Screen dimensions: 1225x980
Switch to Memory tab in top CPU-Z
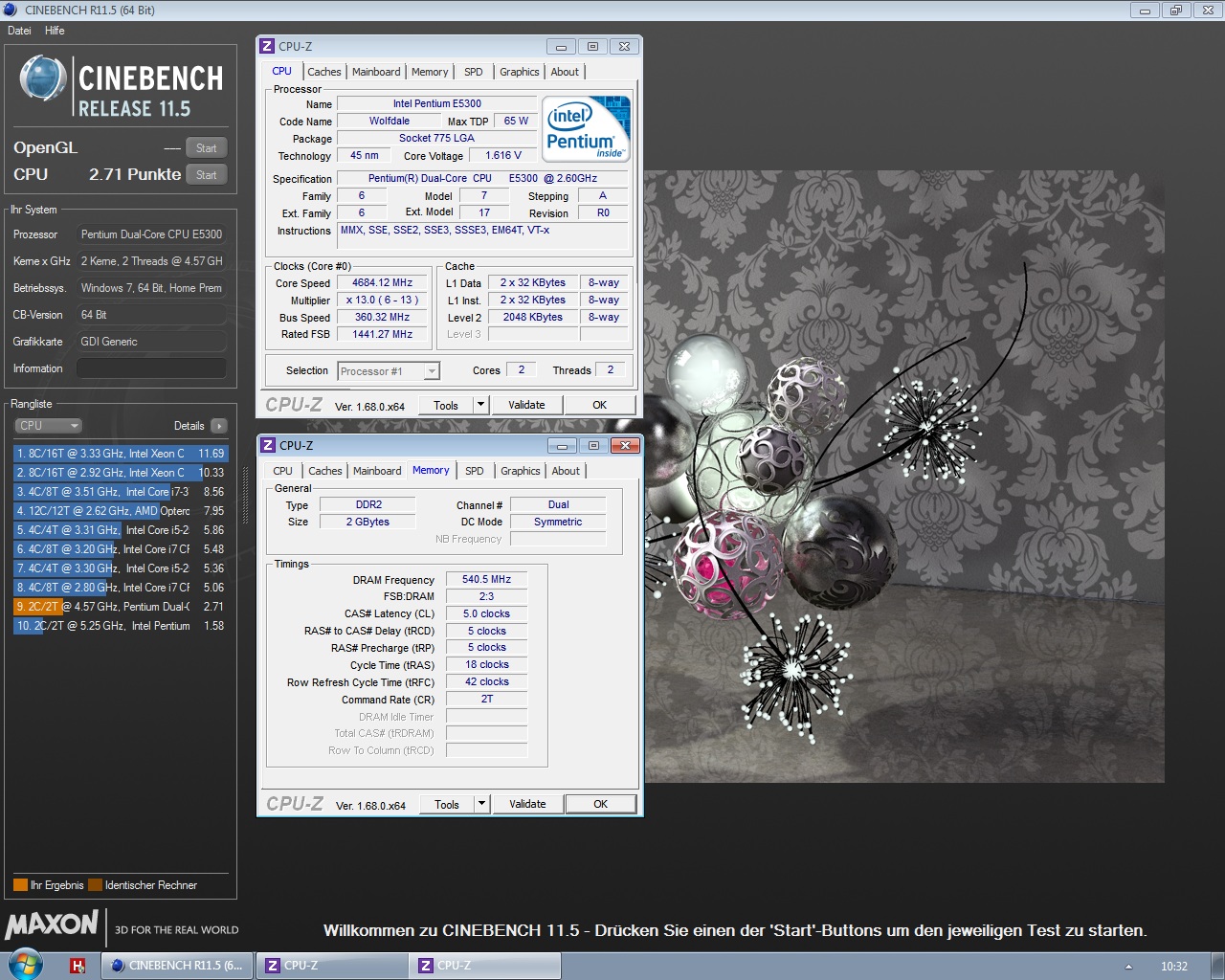[430, 72]
